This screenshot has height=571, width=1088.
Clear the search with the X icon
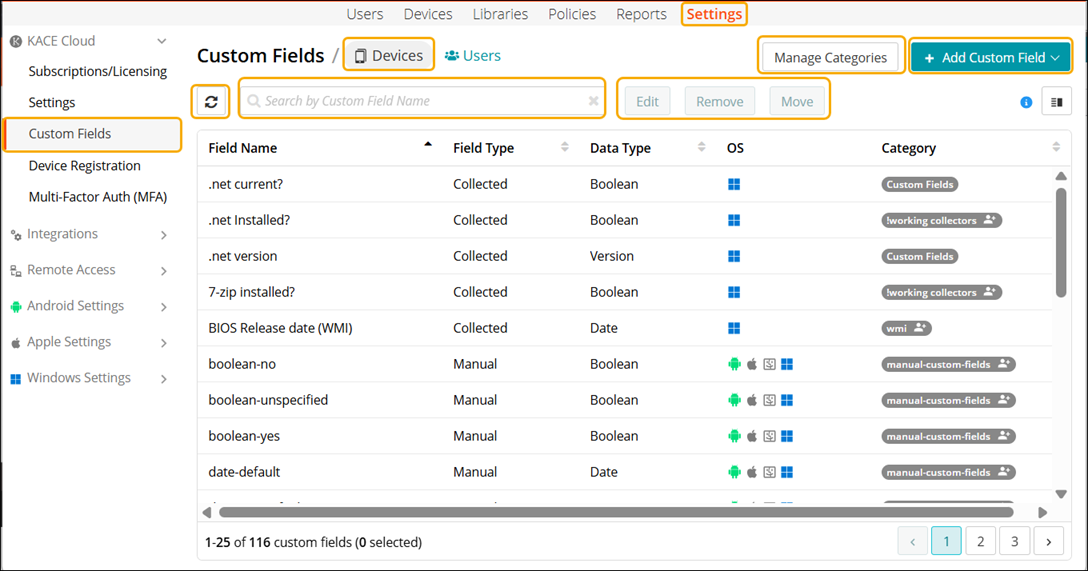[593, 101]
